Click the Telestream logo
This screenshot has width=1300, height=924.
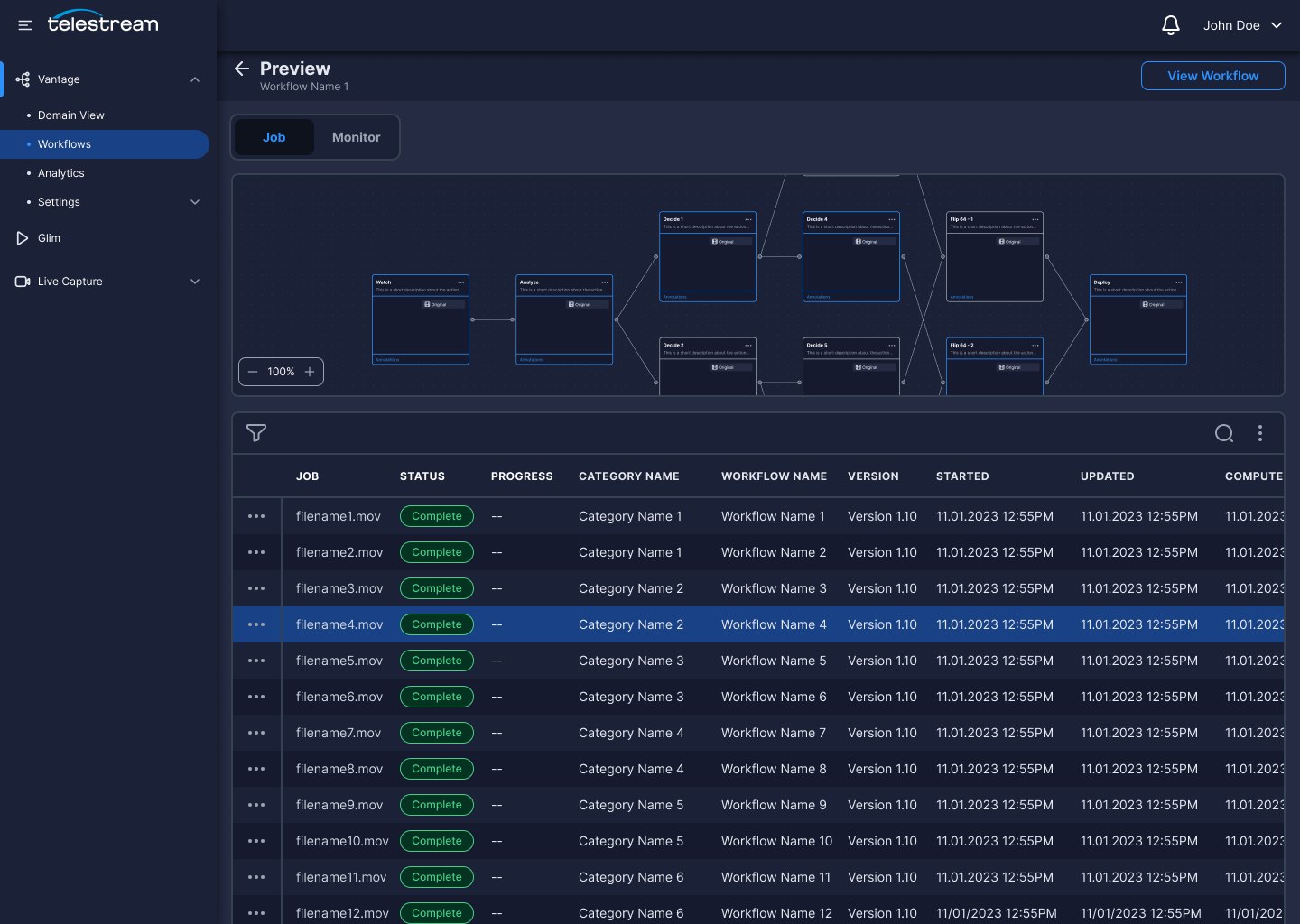tap(103, 23)
